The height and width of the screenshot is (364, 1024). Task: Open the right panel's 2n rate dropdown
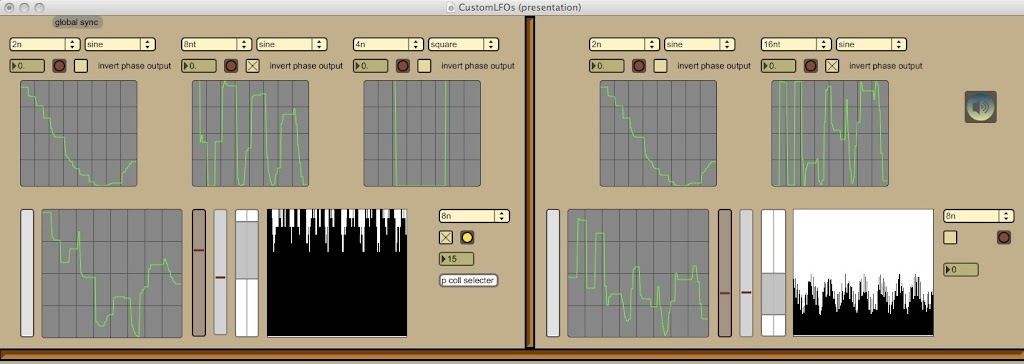tap(624, 44)
